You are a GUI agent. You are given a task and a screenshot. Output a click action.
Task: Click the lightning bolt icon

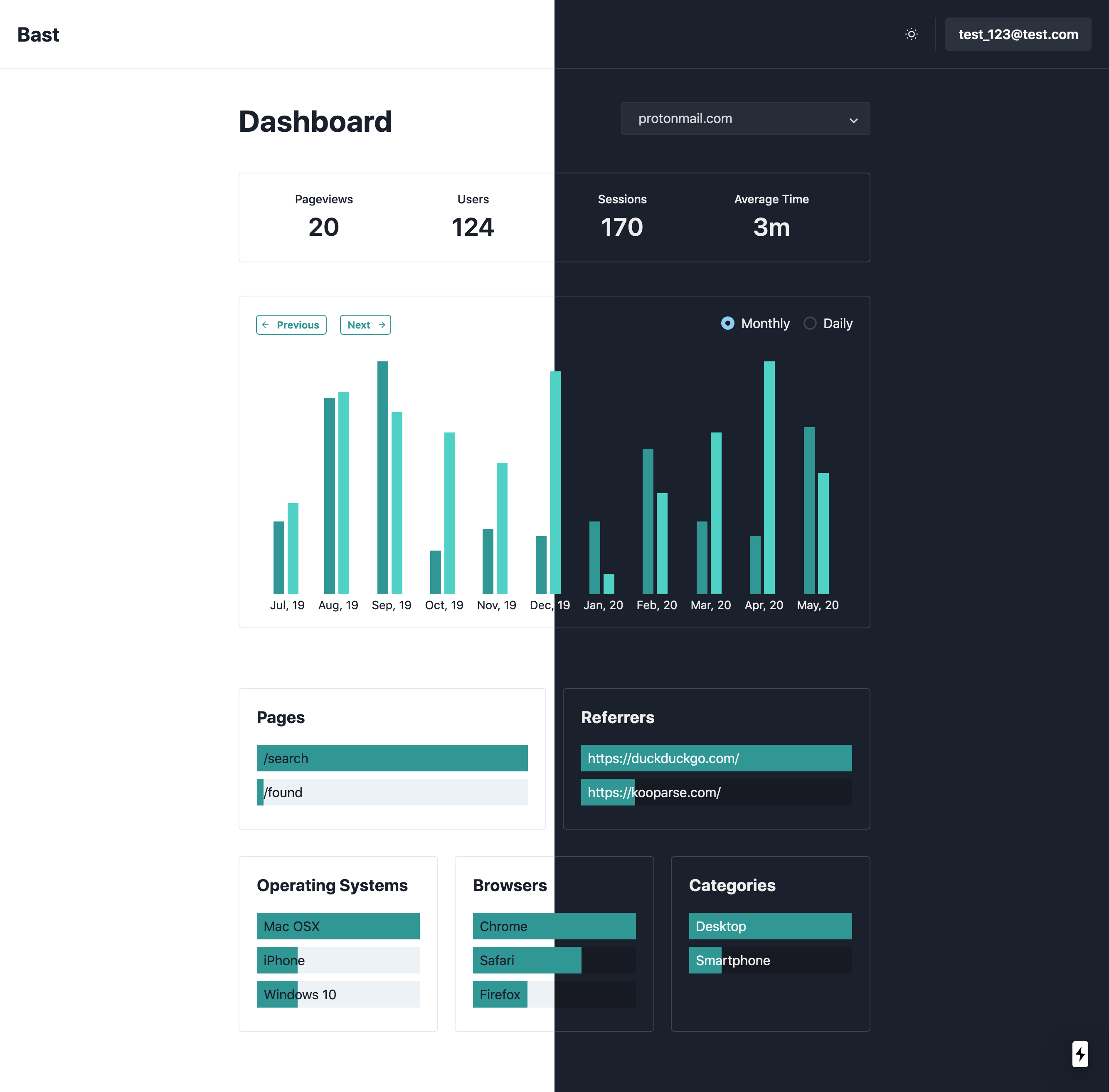click(1080, 1054)
